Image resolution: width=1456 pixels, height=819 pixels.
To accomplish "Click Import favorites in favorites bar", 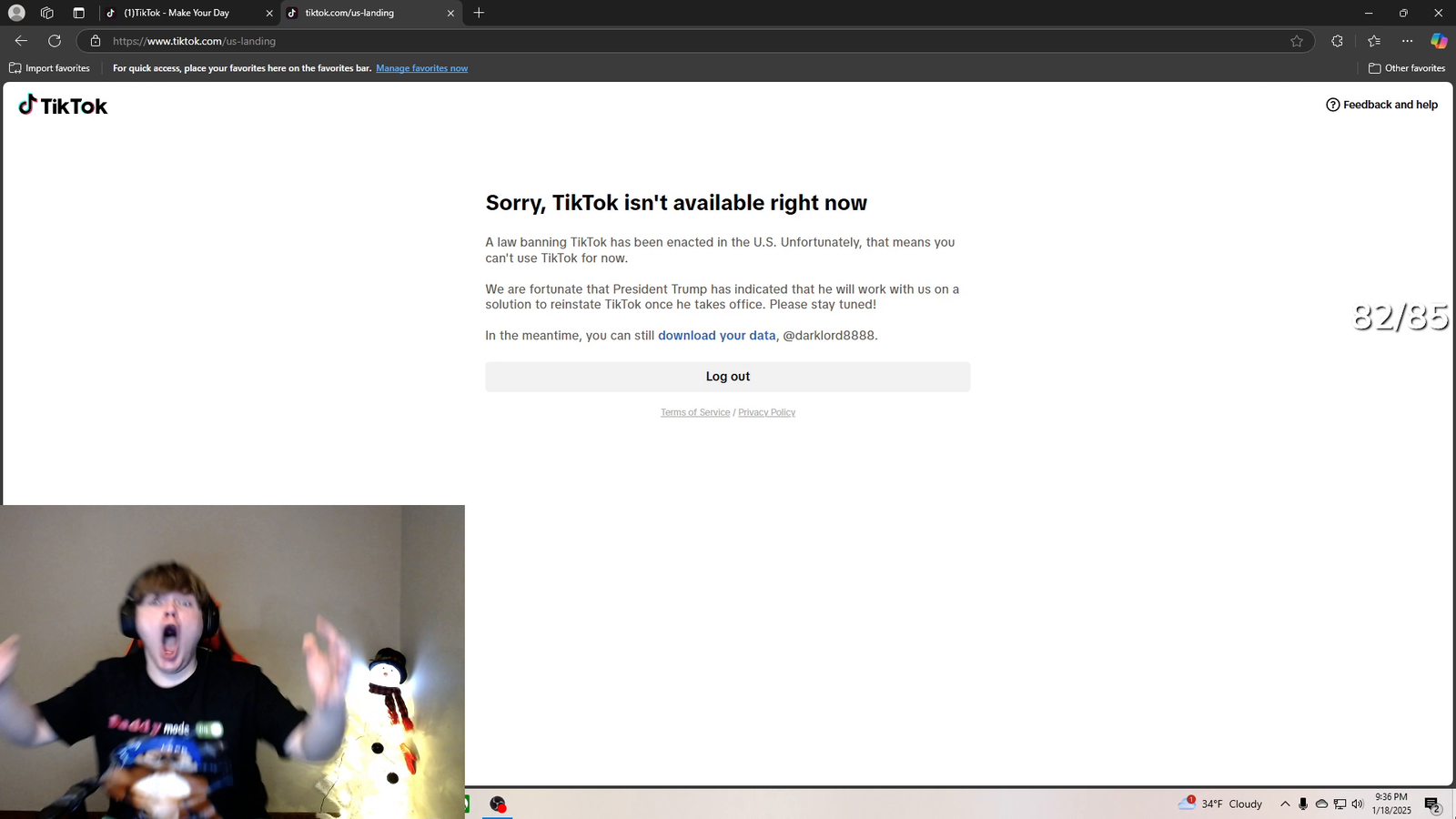I will tap(50, 68).
